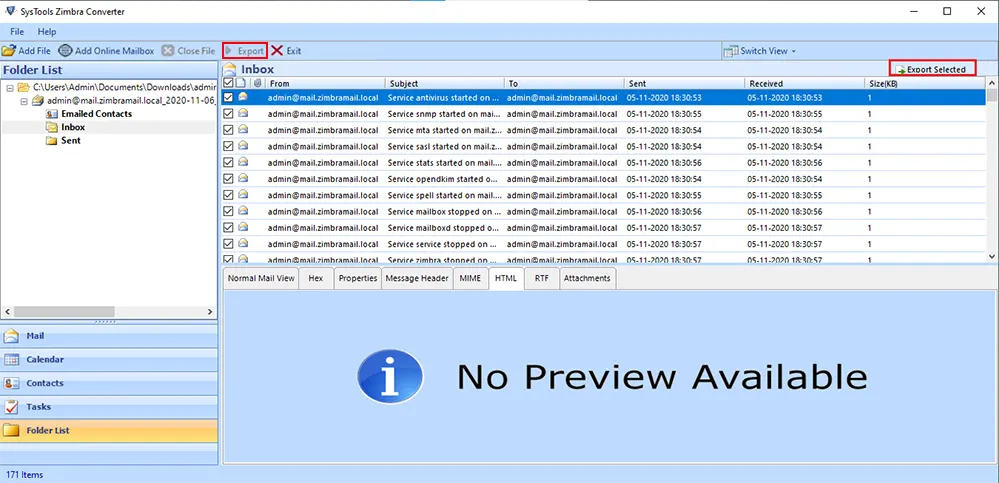Open the Switch View dropdown arrow

[x=794, y=51]
